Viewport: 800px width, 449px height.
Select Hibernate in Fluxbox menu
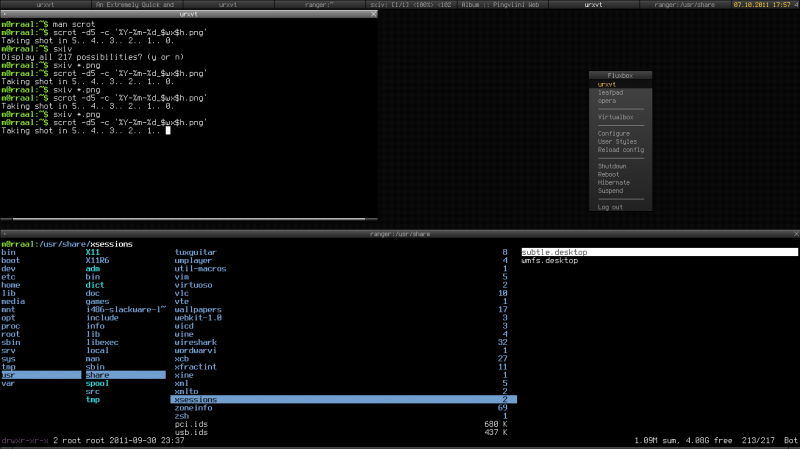(620, 183)
